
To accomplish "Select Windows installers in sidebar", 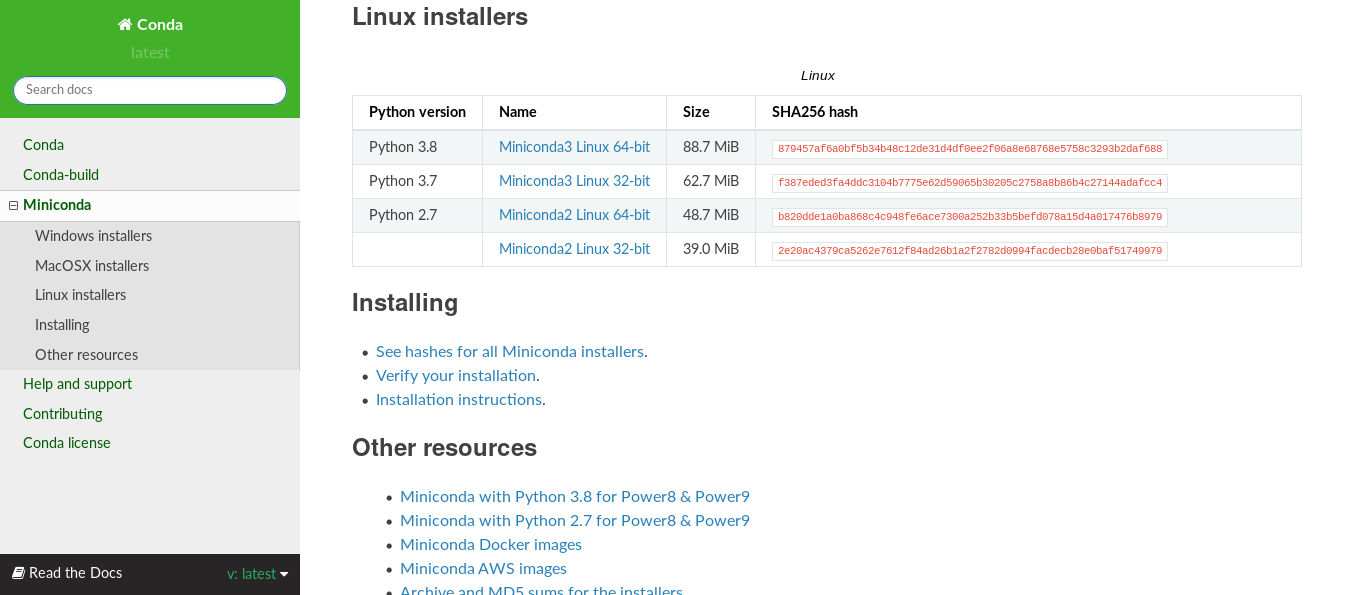I will tap(93, 236).
